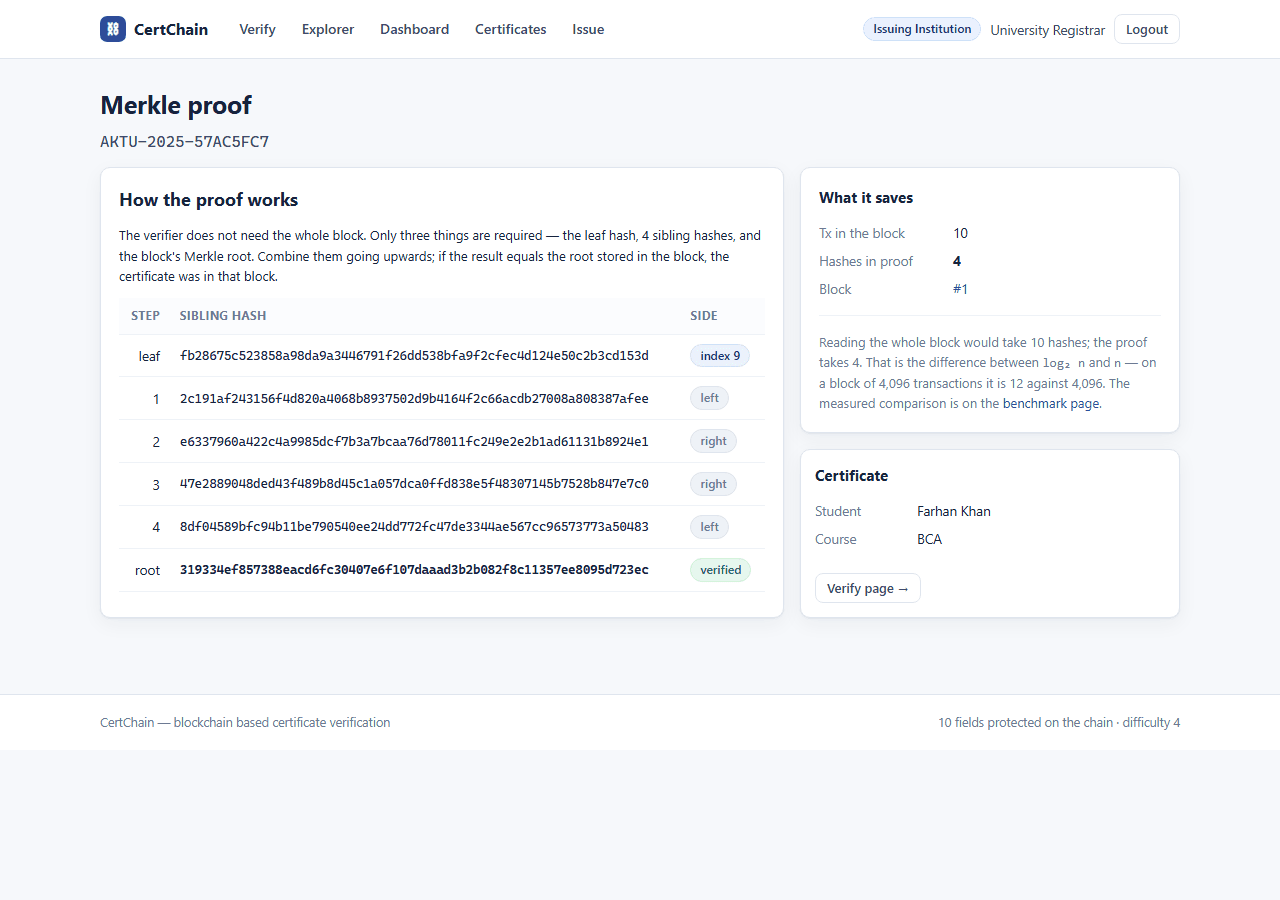Screen dimensions: 1280x900
Task: Click the How the proof works heading
Action: click(209, 200)
